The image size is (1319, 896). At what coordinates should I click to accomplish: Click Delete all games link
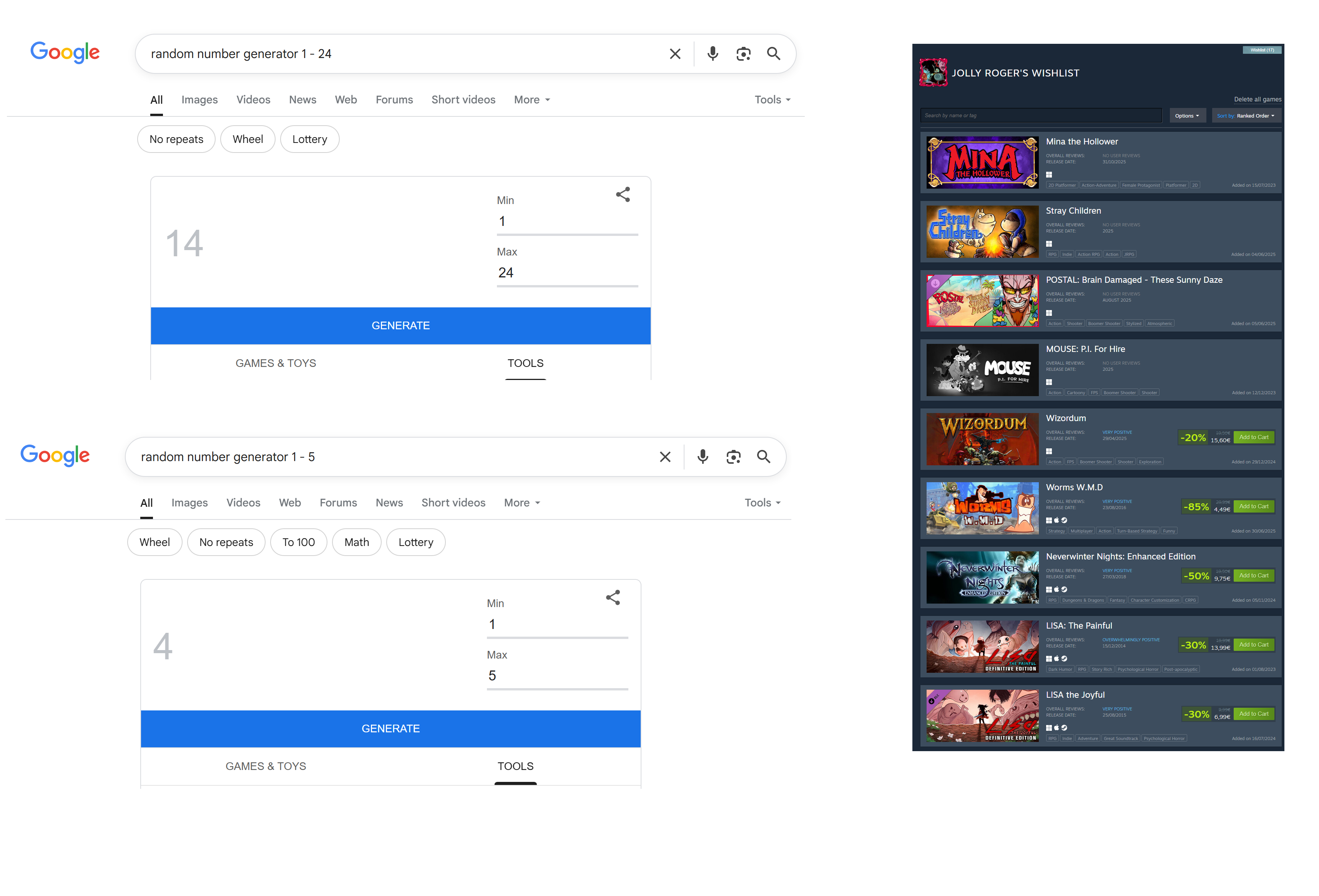click(1257, 99)
